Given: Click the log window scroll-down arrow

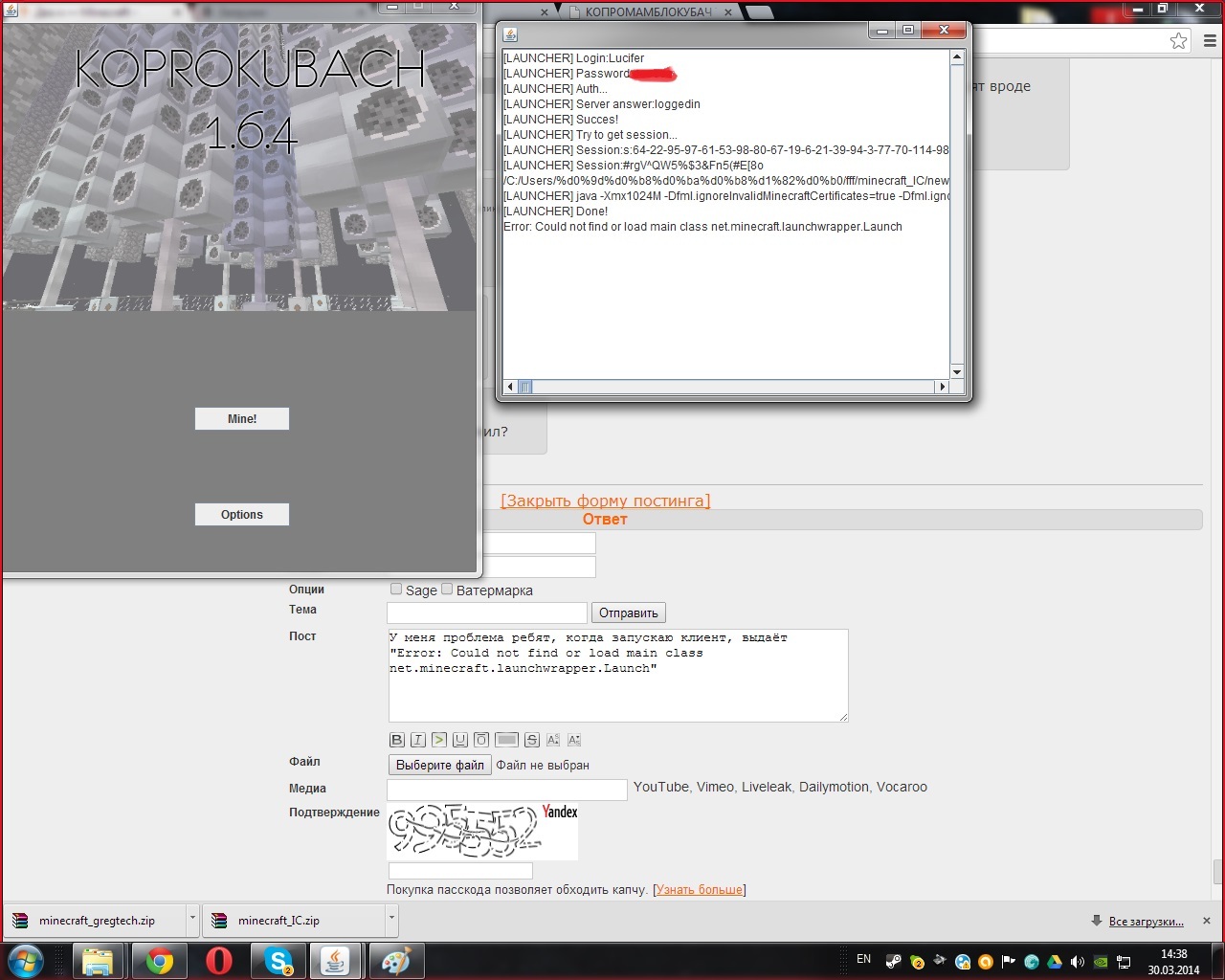Looking at the screenshot, I should pyautogui.click(x=956, y=371).
